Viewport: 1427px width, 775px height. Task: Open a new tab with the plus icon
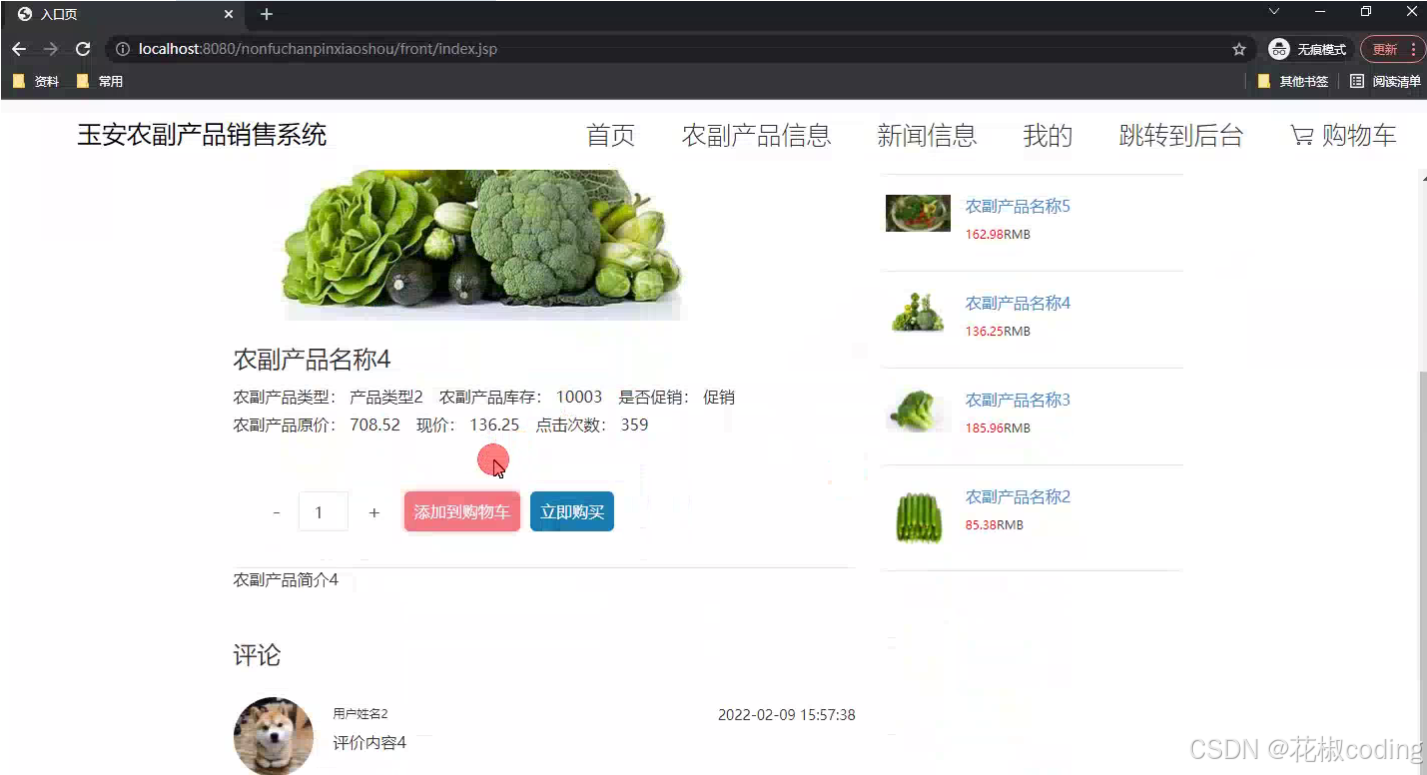[x=266, y=14]
